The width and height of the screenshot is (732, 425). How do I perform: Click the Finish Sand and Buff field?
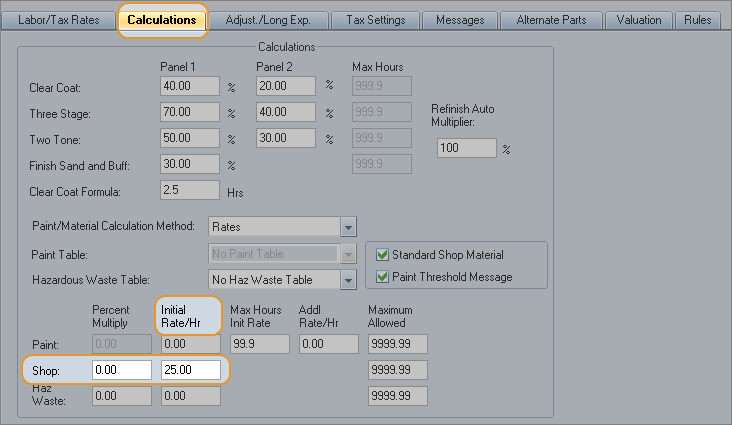point(190,164)
